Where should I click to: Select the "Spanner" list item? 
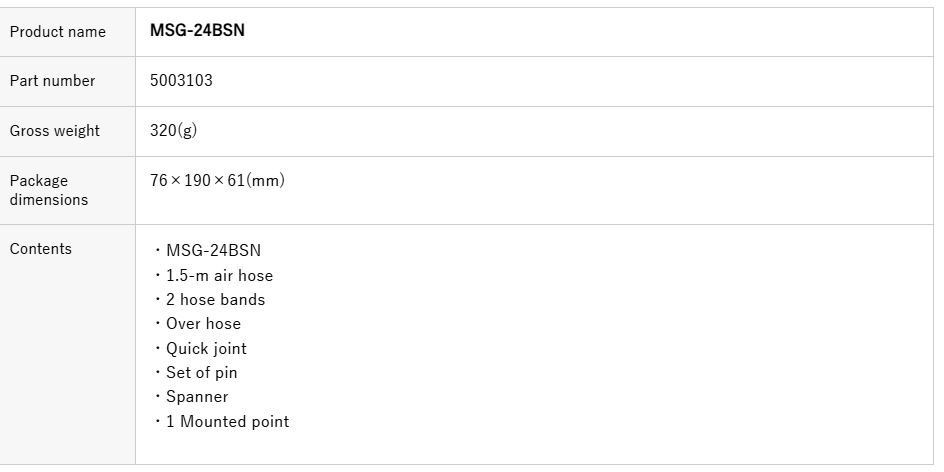197,397
